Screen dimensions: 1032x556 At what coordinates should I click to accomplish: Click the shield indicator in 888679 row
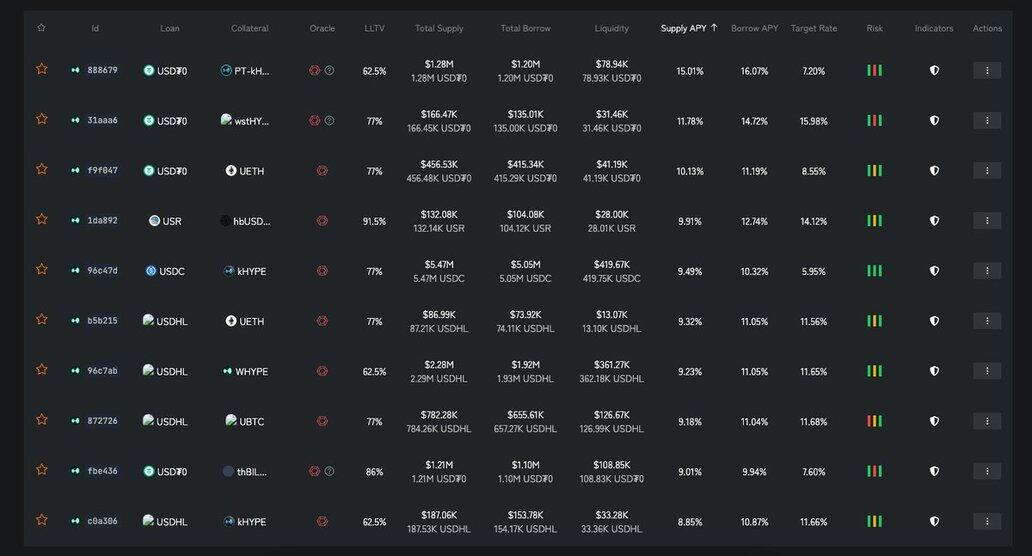[934, 71]
